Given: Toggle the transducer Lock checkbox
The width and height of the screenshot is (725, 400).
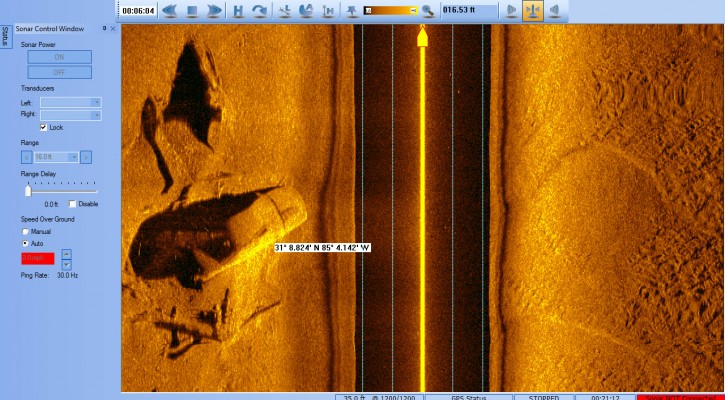Looking at the screenshot, I should pos(43,128).
